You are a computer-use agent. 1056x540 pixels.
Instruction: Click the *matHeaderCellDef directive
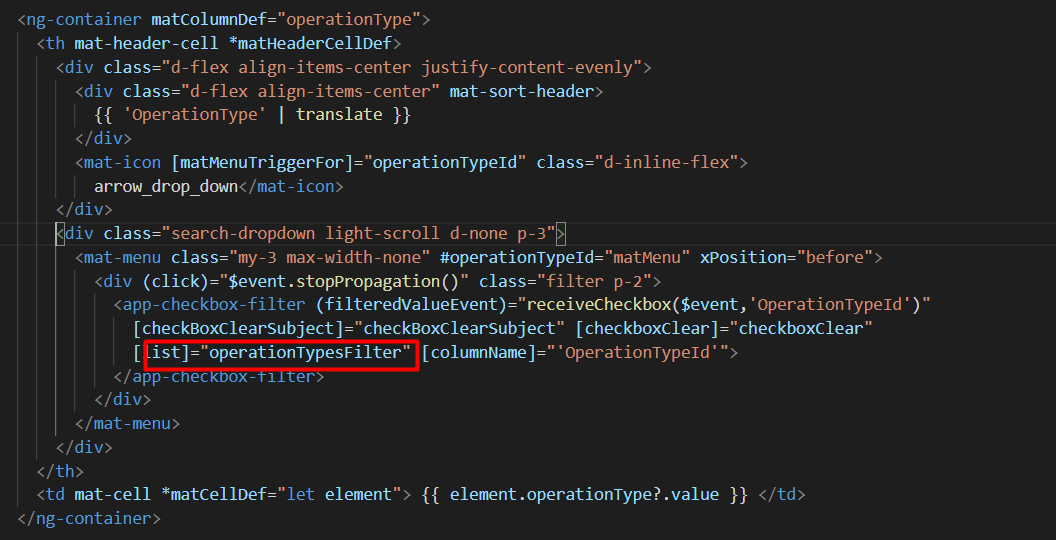(310, 44)
